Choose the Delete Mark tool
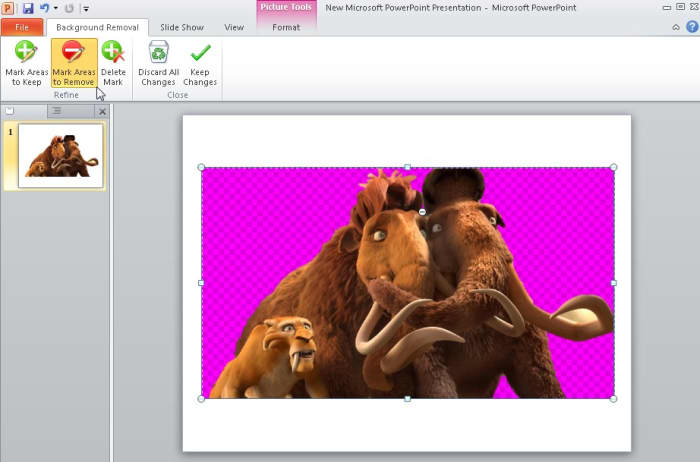 113,63
